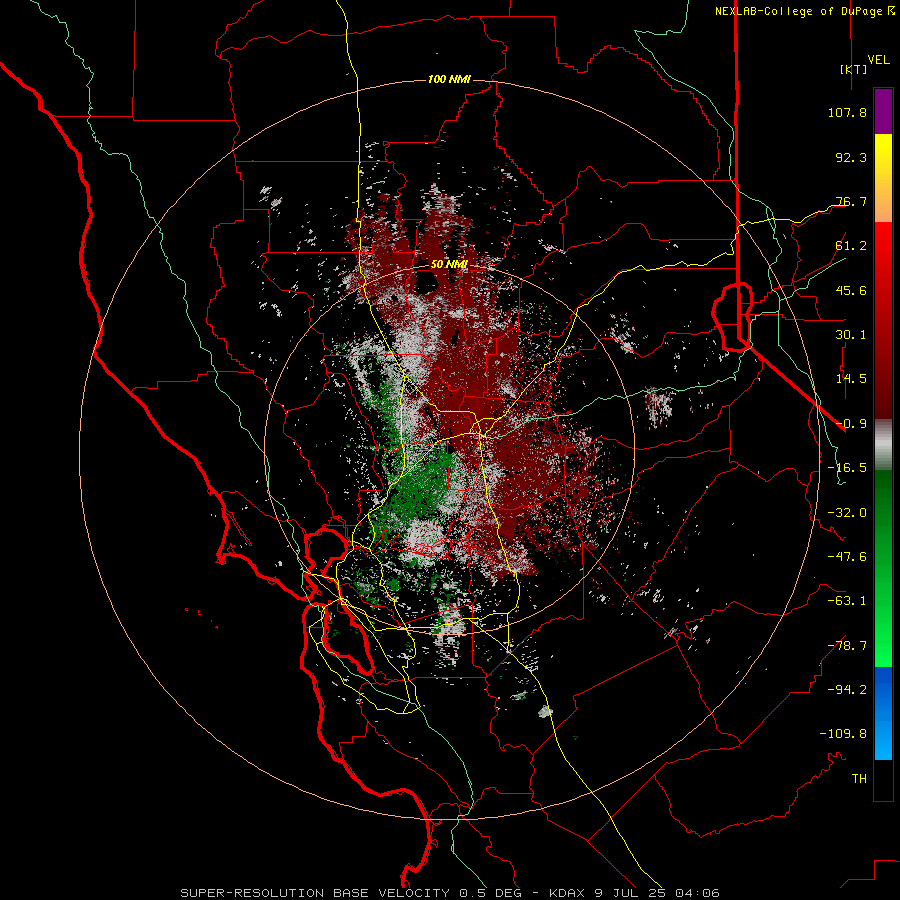This screenshot has width=900, height=900.
Task: Click the -94.2 velocity scale value
Action: 847,690
